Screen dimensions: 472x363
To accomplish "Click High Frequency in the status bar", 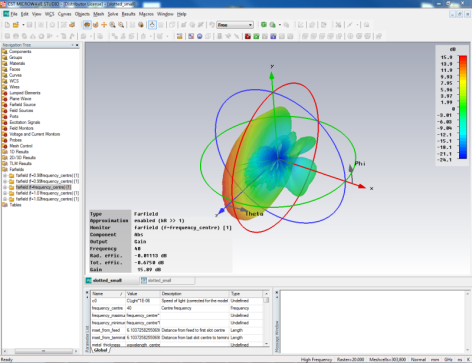I will [x=316, y=360].
